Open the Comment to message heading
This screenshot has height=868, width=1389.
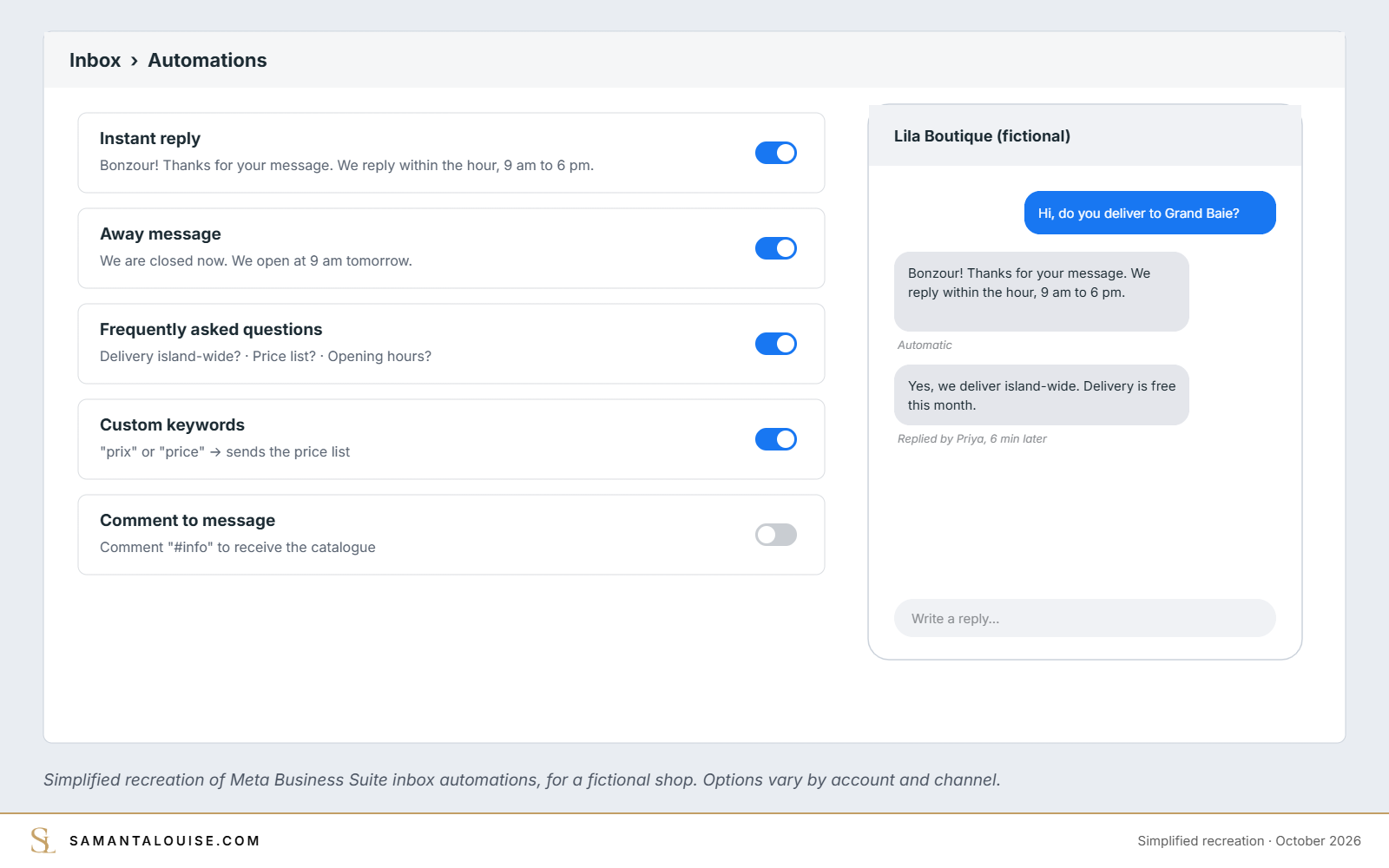pos(188,521)
